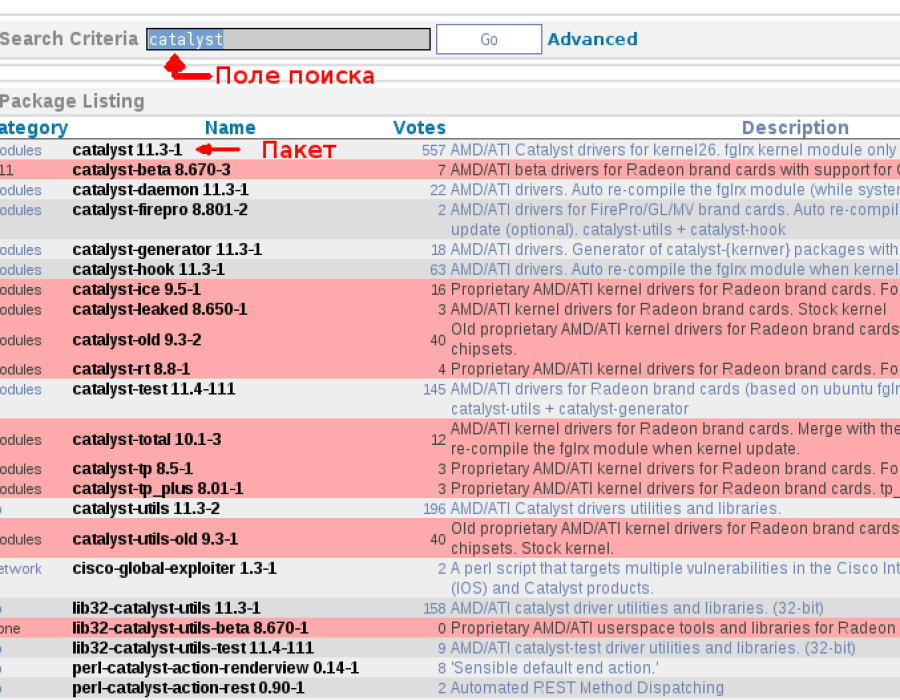Viewport: 900px width, 700px height.
Task: Click the vote count 63 for catalyst-hook
Action: tap(438, 270)
